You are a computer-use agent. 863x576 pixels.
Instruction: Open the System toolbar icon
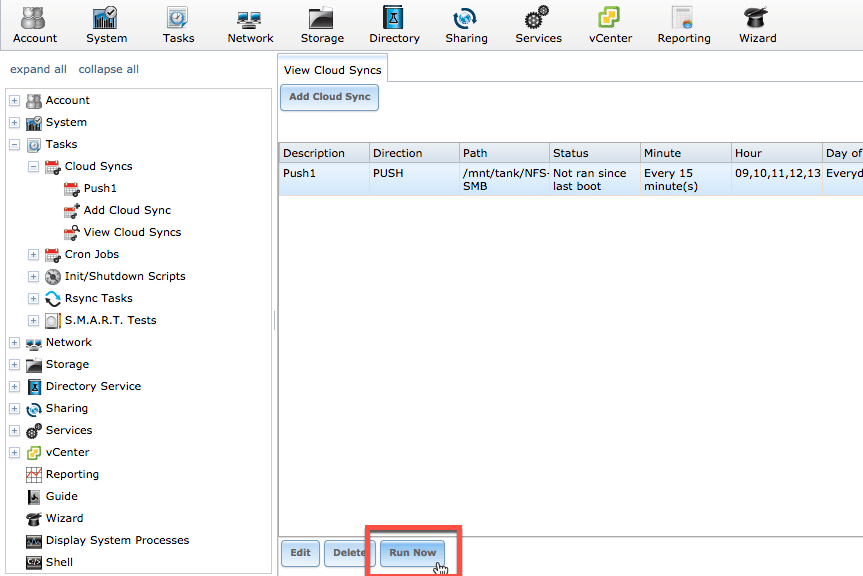coord(106,25)
